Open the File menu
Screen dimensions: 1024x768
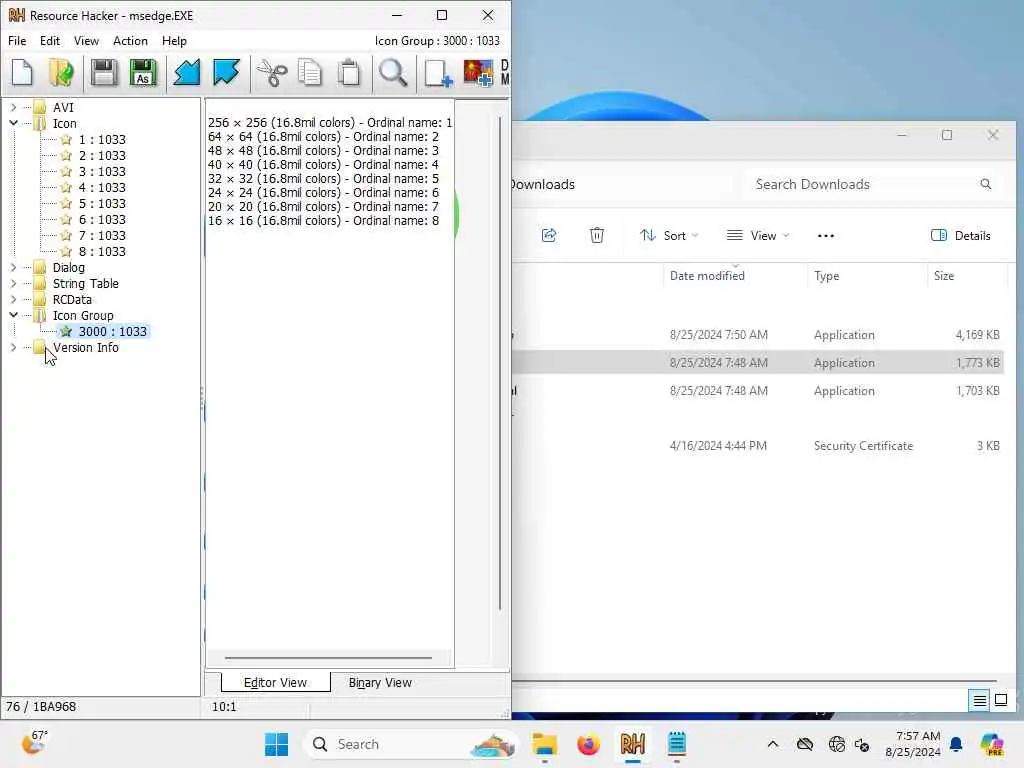point(17,40)
